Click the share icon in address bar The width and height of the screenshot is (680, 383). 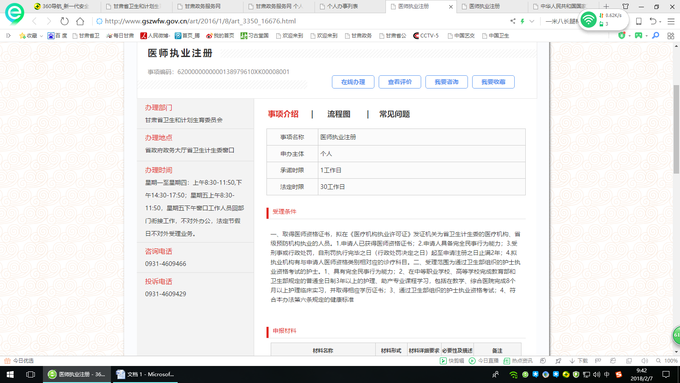click(513, 21)
